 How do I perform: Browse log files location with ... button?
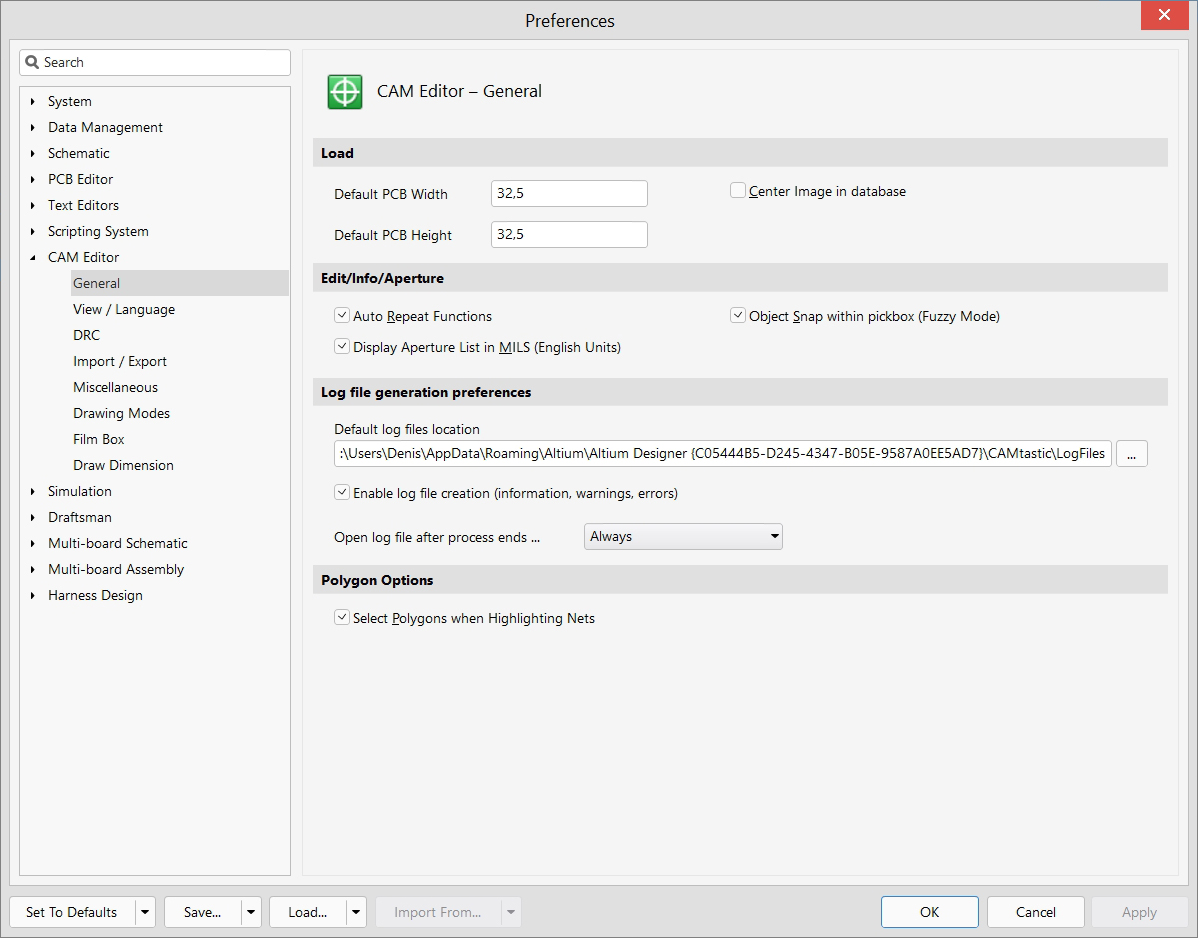pyautogui.click(x=1132, y=454)
